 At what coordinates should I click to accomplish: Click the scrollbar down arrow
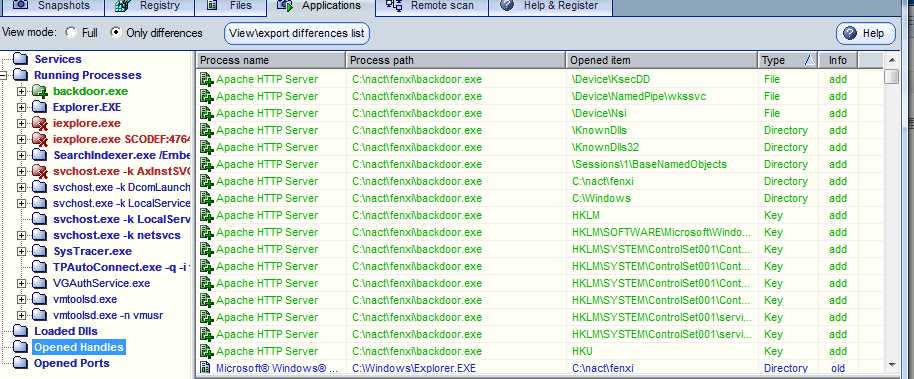(891, 365)
